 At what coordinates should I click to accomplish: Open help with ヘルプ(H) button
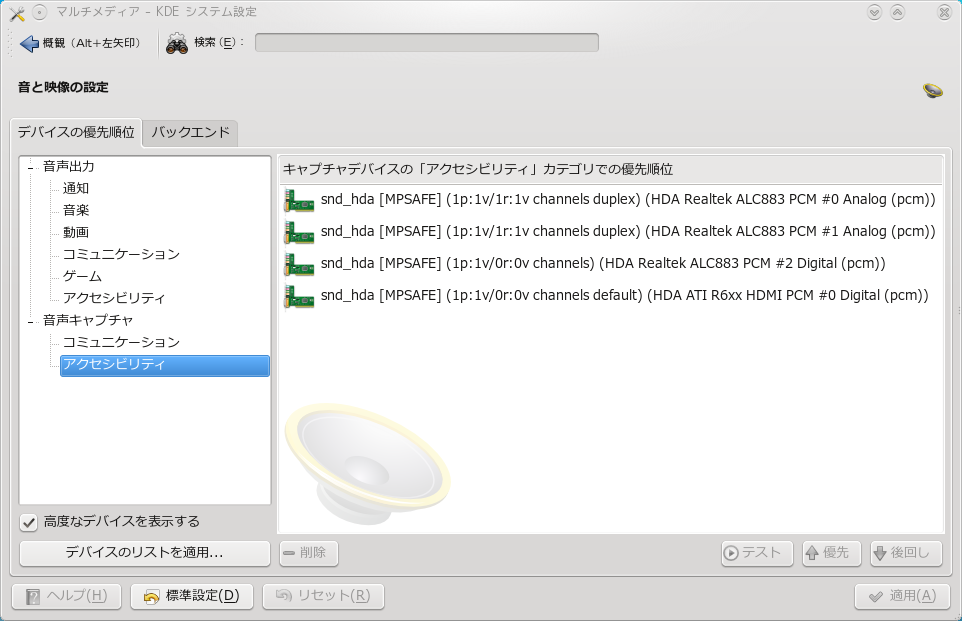pyautogui.click(x=67, y=596)
